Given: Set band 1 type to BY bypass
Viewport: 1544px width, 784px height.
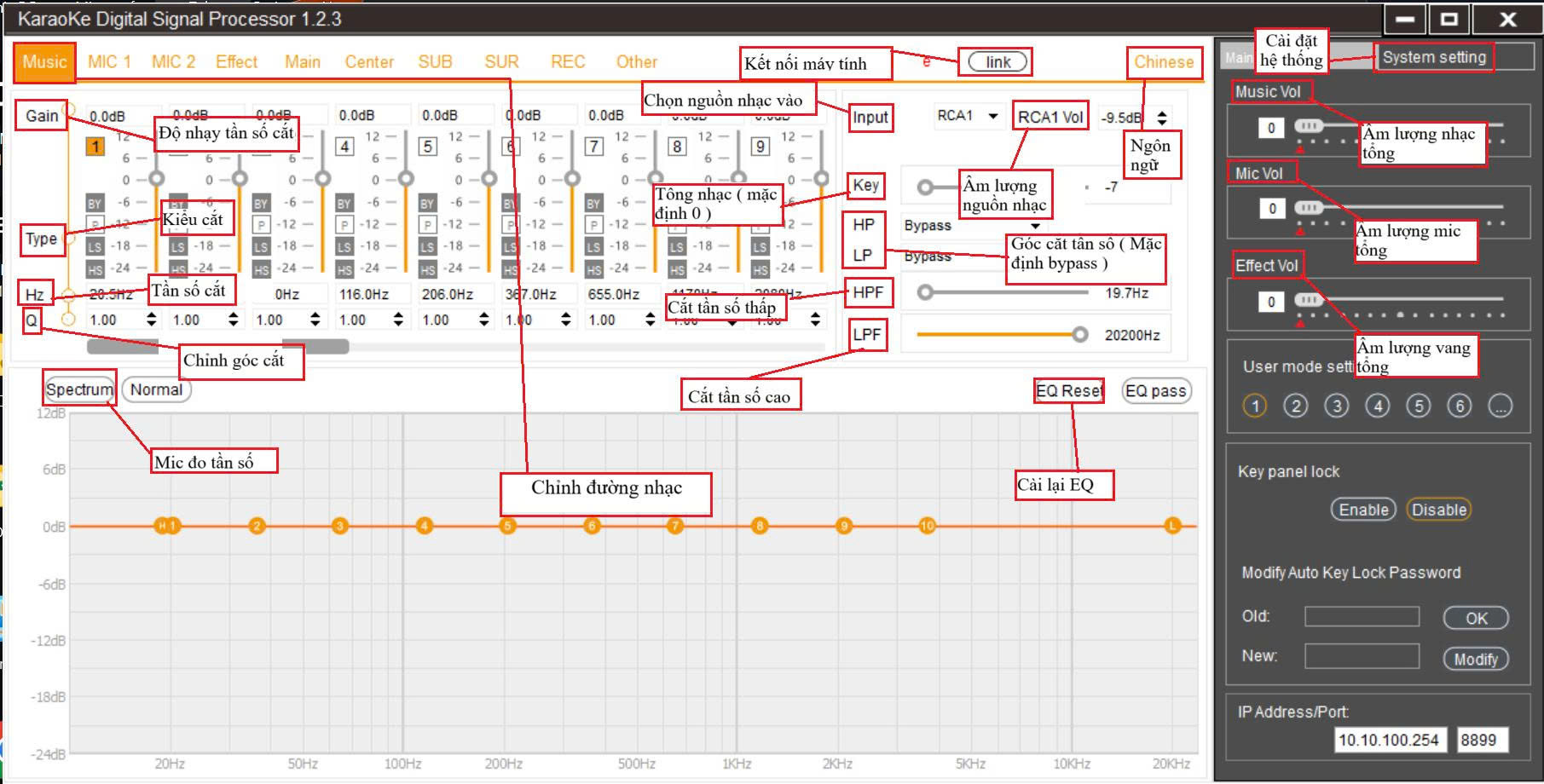Looking at the screenshot, I should tap(95, 204).
